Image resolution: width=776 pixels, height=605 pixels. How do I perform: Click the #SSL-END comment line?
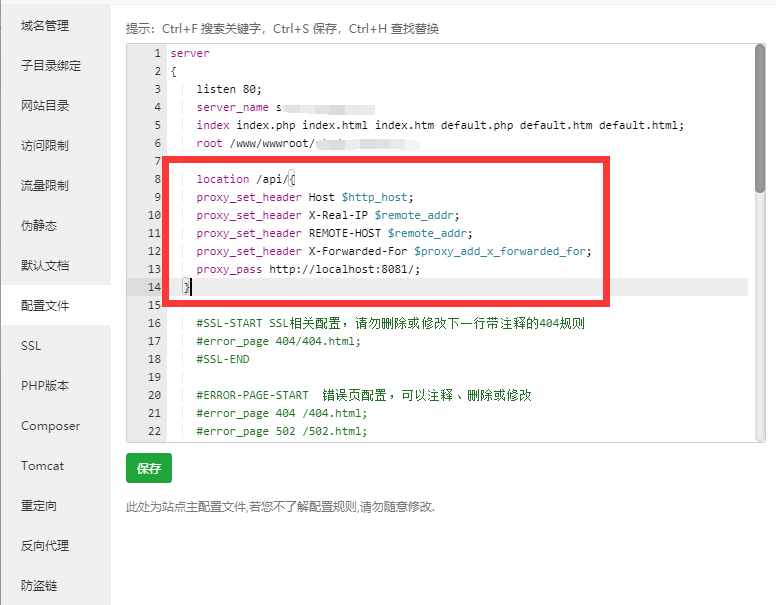tap(223, 359)
